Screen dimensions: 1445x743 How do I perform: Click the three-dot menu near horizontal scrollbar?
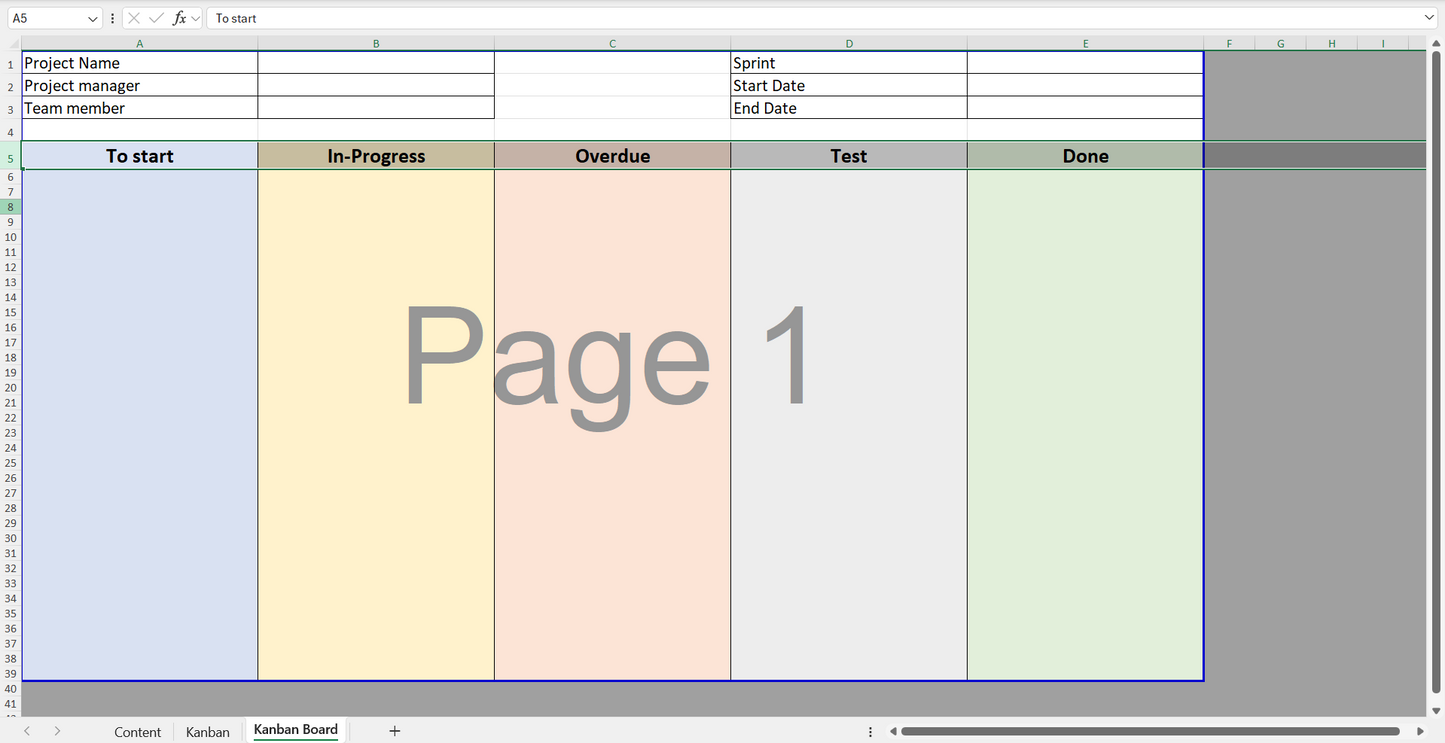click(x=870, y=731)
